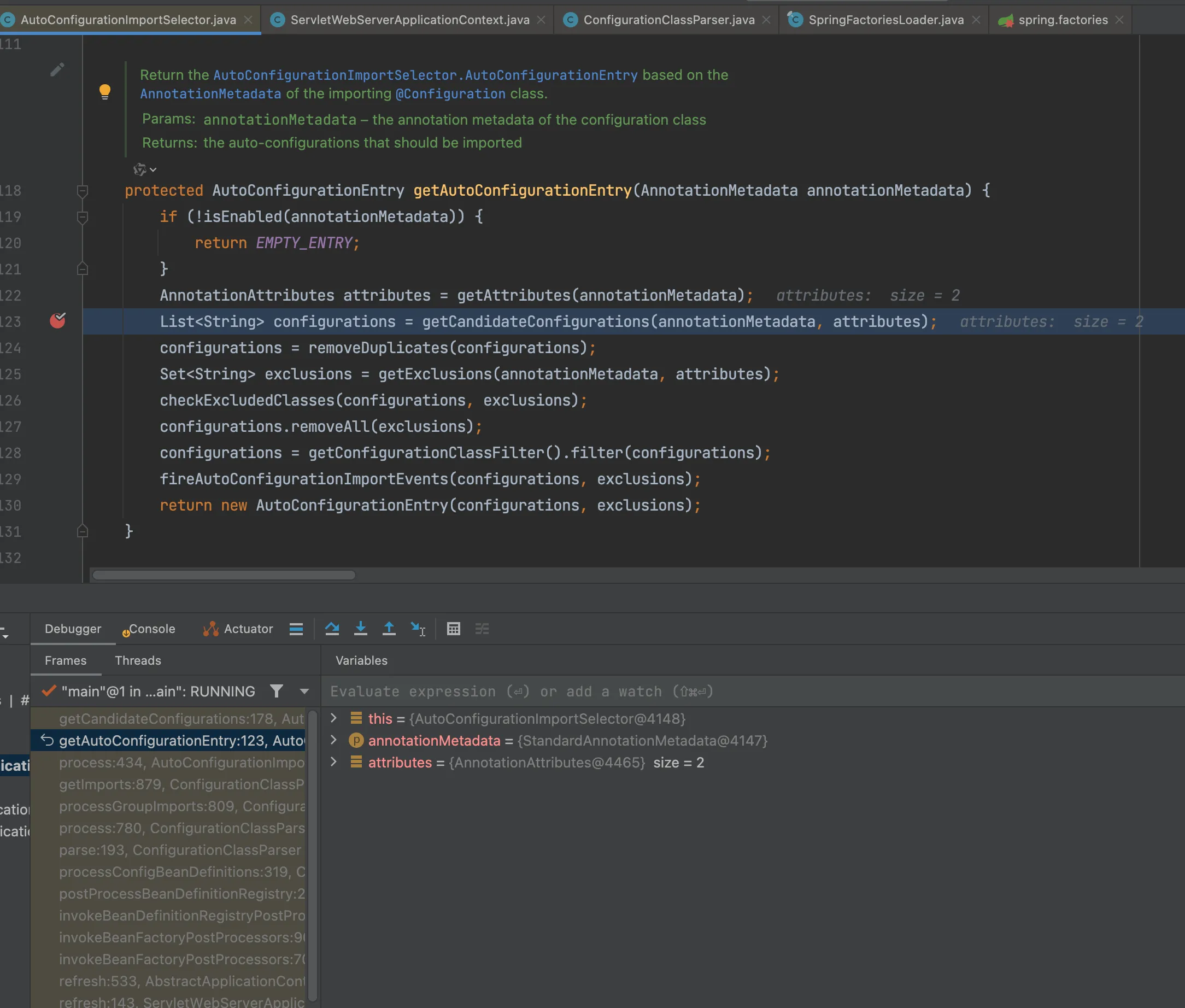Click Evaluate Expression calculator icon
1185x1008 pixels.
tap(454, 629)
